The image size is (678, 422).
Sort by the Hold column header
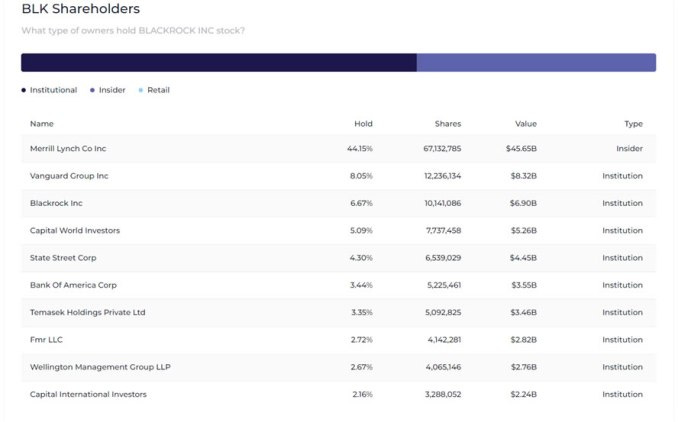[363, 124]
